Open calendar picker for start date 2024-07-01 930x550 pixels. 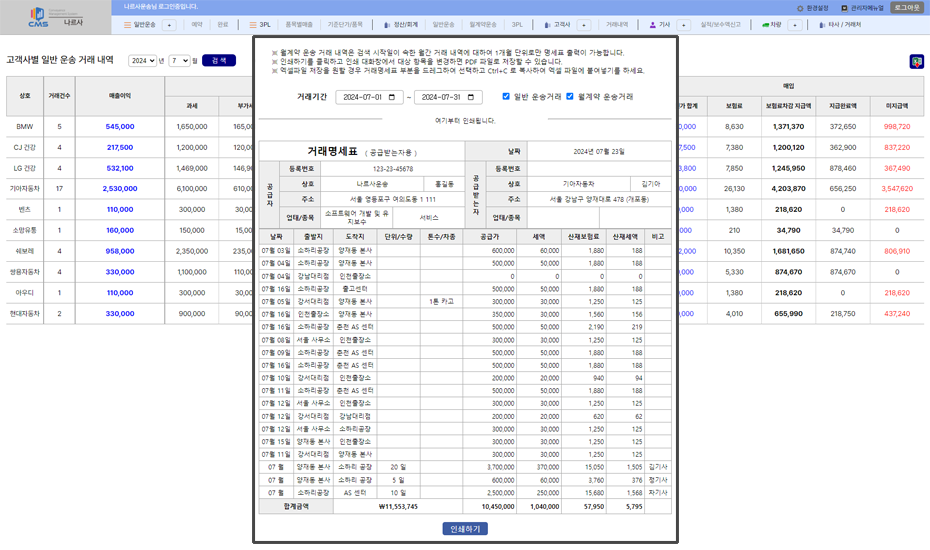click(x=392, y=97)
